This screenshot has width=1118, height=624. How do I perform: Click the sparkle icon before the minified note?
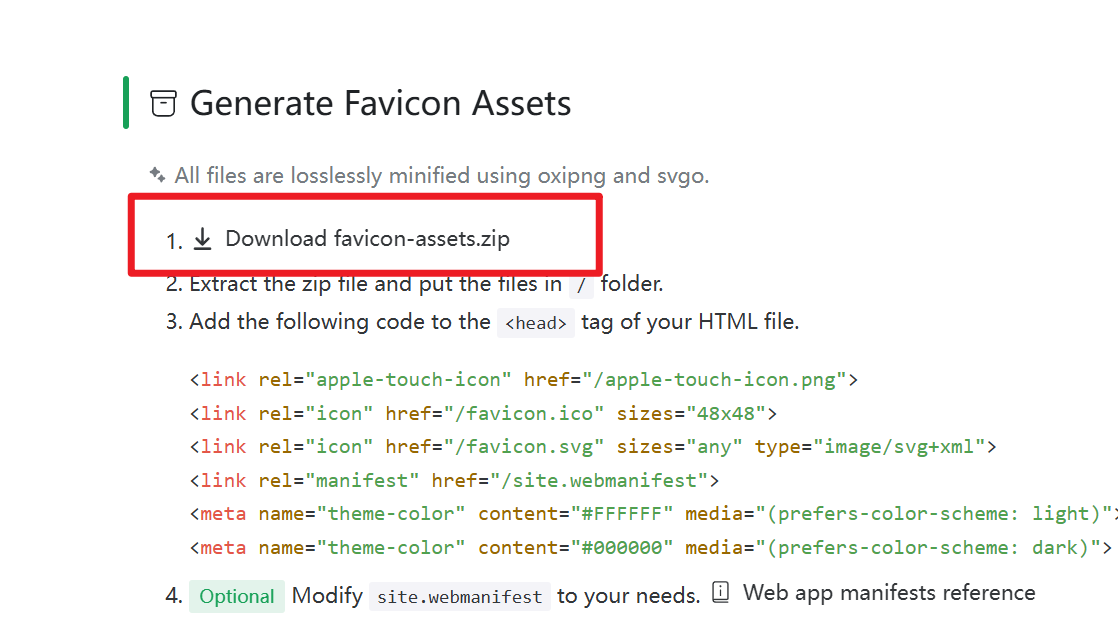click(157, 174)
